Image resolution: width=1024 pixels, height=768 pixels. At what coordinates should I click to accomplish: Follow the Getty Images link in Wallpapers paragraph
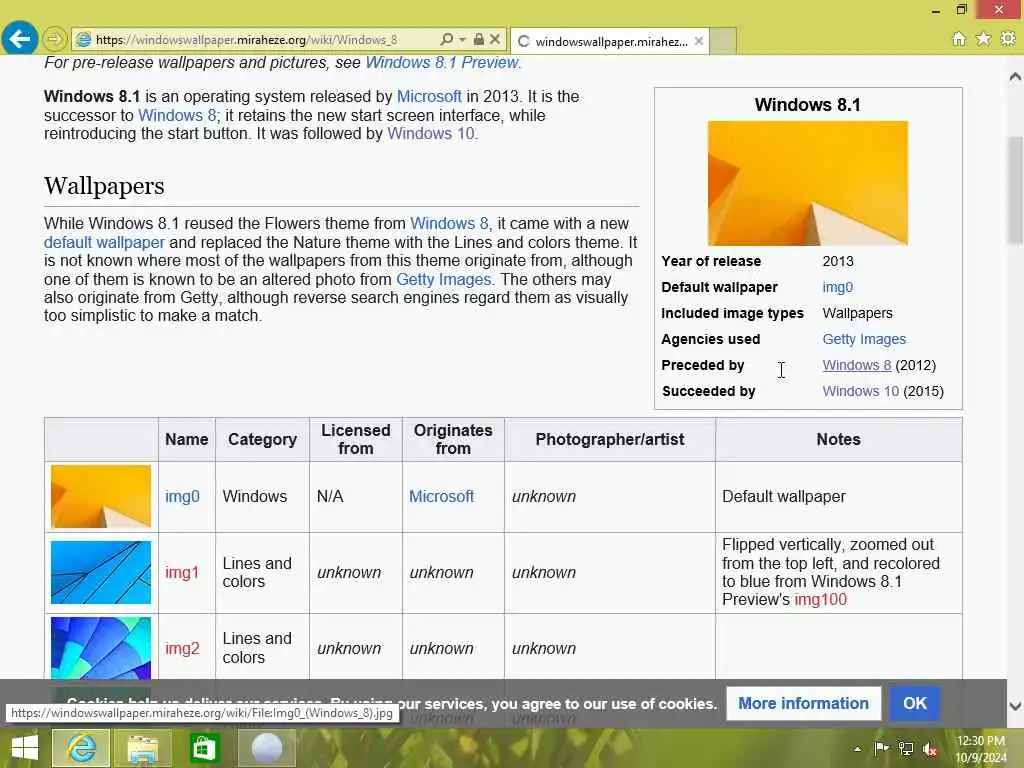[443, 280]
